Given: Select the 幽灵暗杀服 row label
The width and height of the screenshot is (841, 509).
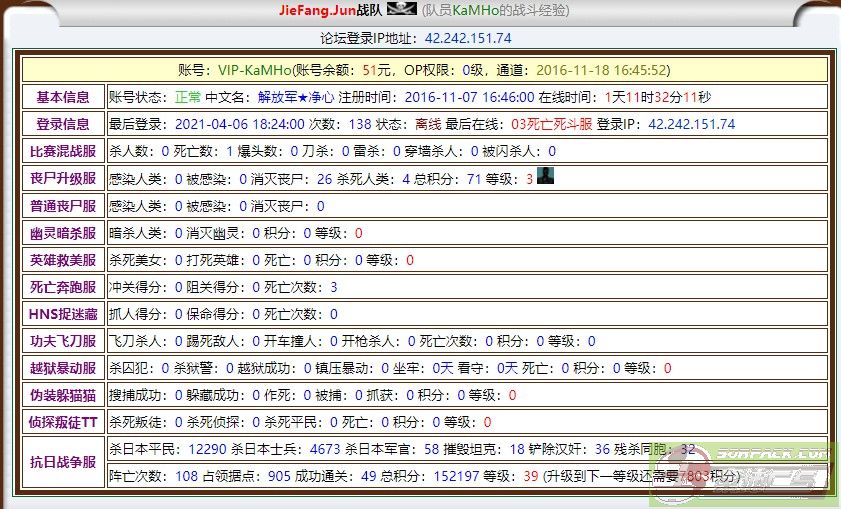Looking at the screenshot, I should (63, 233).
